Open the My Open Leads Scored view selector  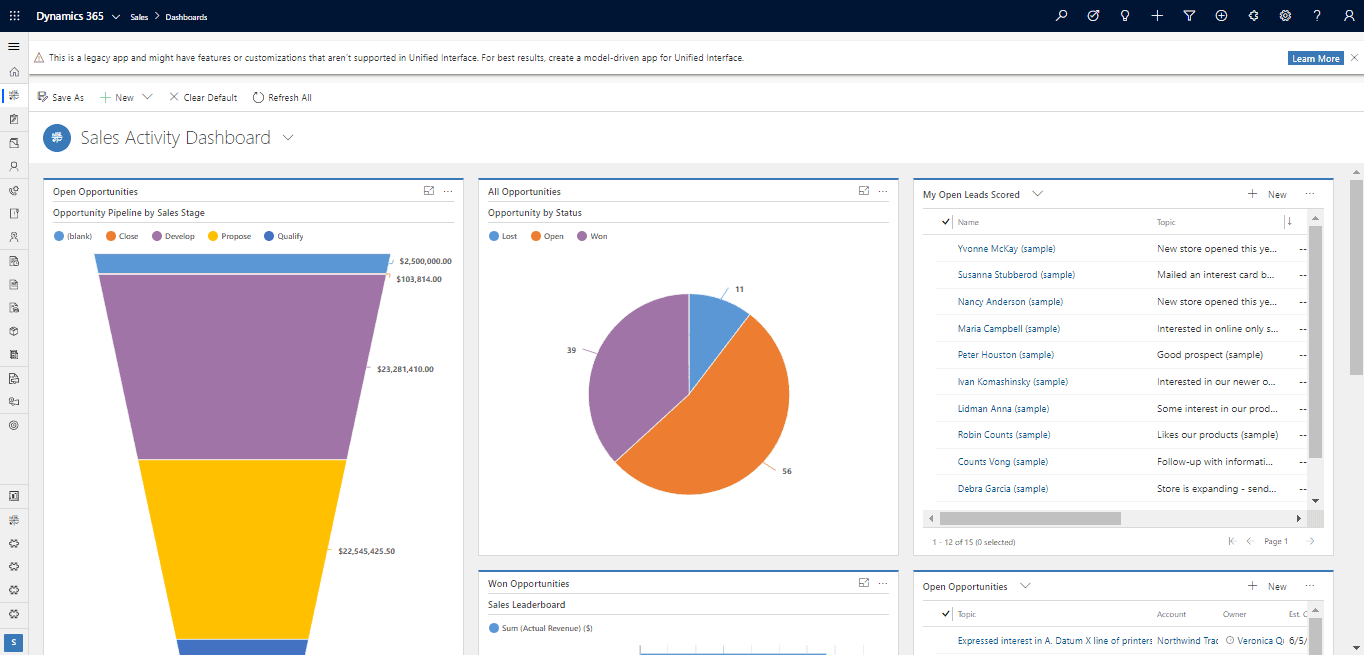tap(1038, 194)
